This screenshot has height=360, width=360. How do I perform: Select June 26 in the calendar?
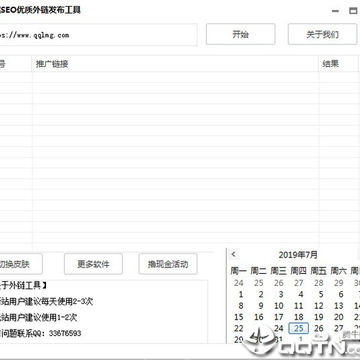279,283
